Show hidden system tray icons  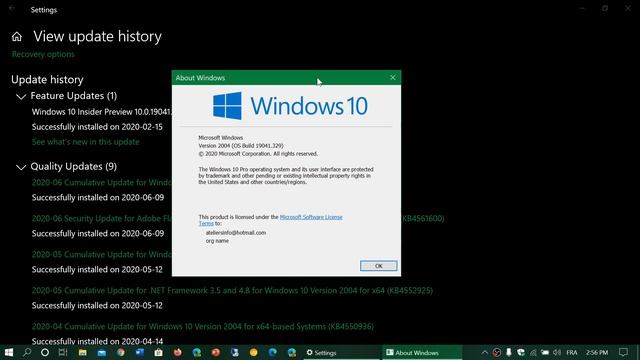pyautogui.click(x=484, y=352)
